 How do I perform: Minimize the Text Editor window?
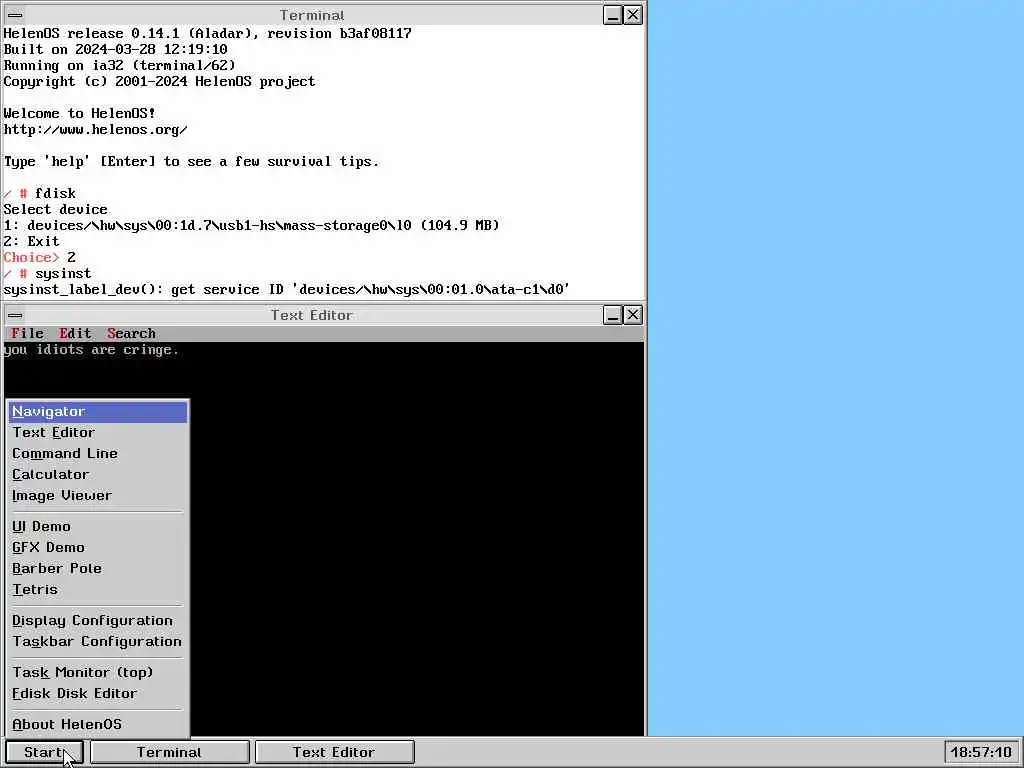click(613, 315)
